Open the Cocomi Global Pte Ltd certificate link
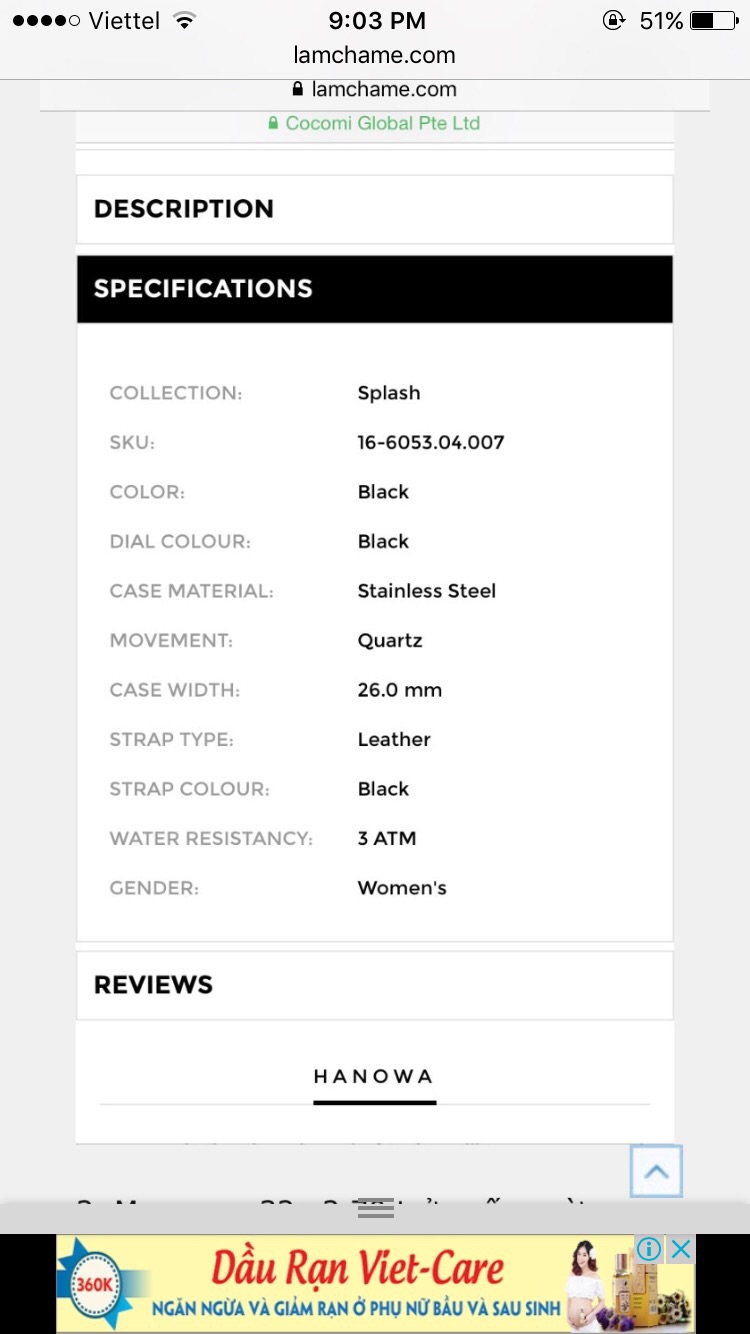Image resolution: width=750 pixels, height=1334 pixels. coord(382,123)
